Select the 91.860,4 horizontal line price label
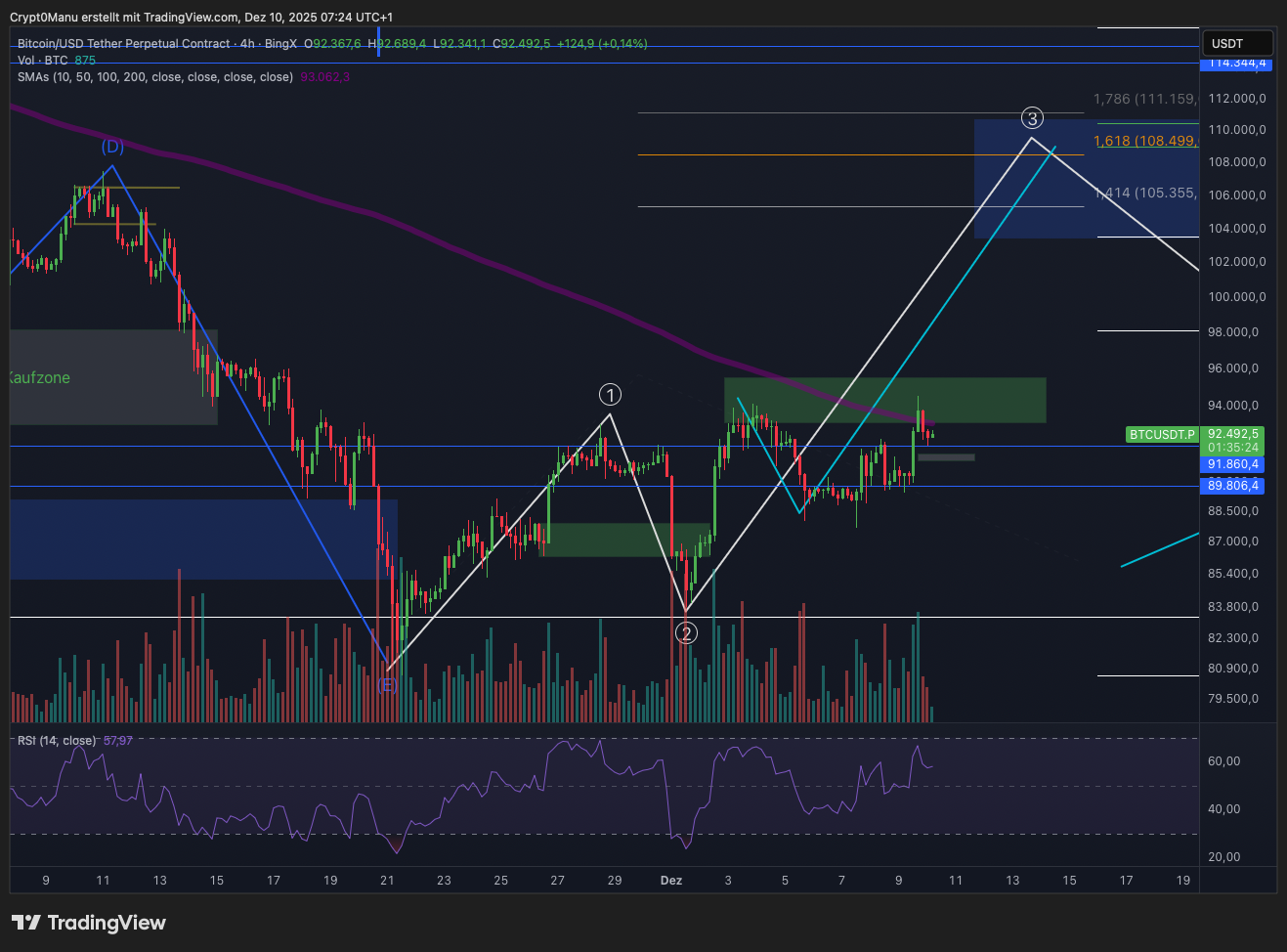The height and width of the screenshot is (952, 1287). click(x=1233, y=464)
